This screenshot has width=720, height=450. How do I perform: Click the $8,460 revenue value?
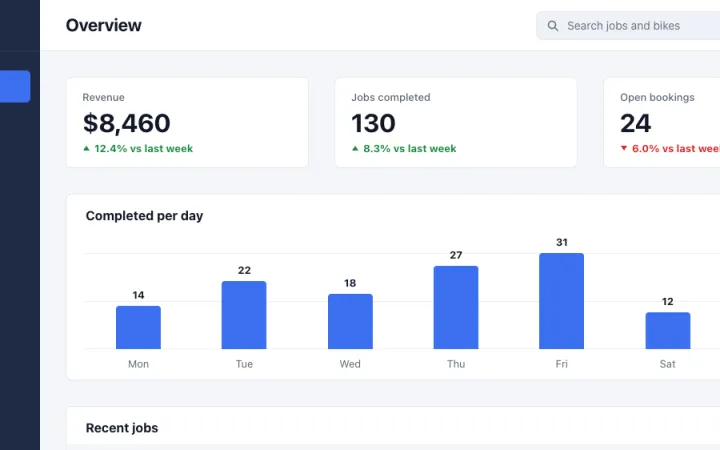tap(127, 123)
